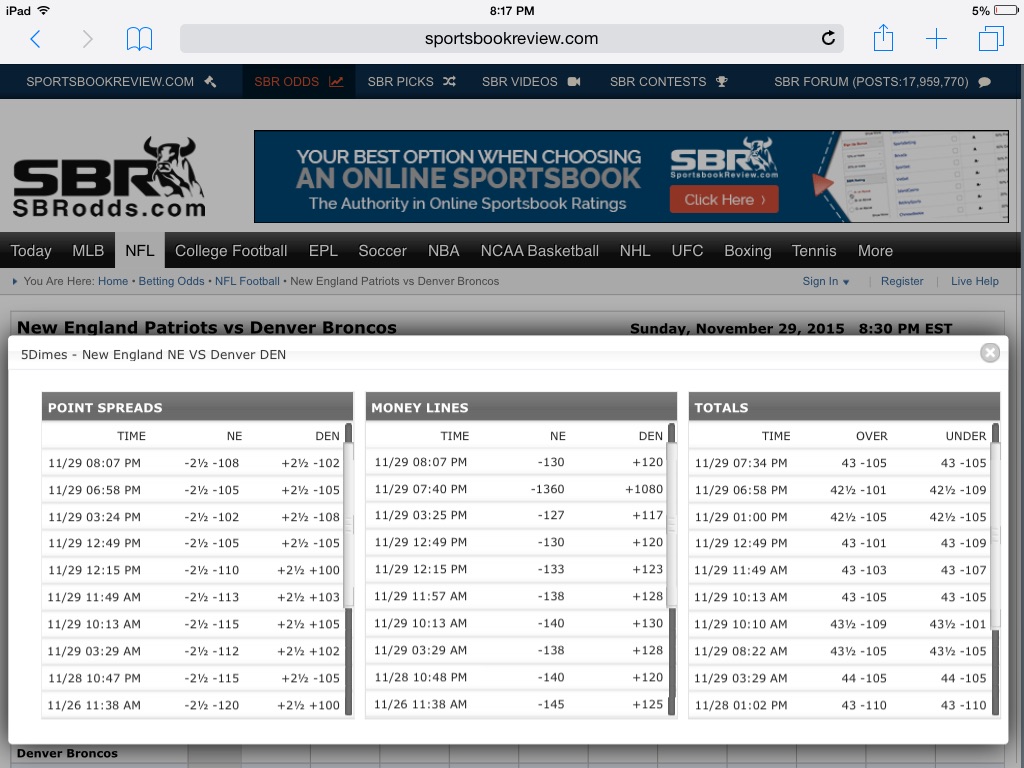Click the 'New England Patriots vs Denver Broncos' heading
The width and height of the screenshot is (1024, 768).
tap(206, 327)
